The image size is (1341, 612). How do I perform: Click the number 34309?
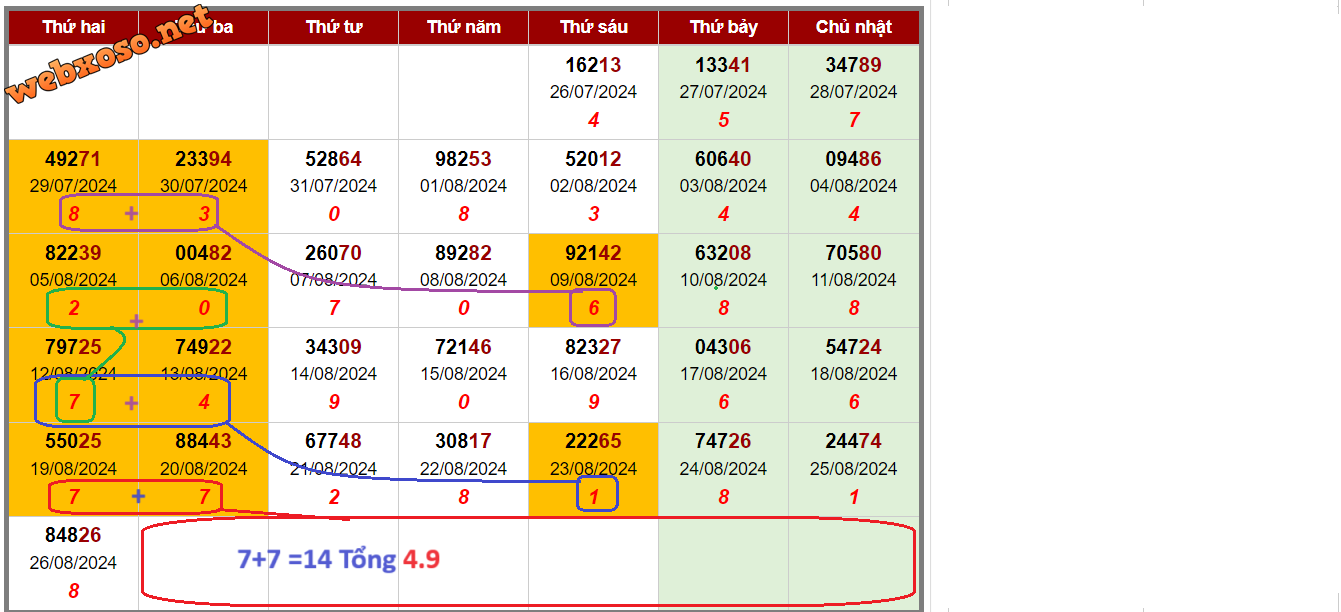click(x=333, y=347)
